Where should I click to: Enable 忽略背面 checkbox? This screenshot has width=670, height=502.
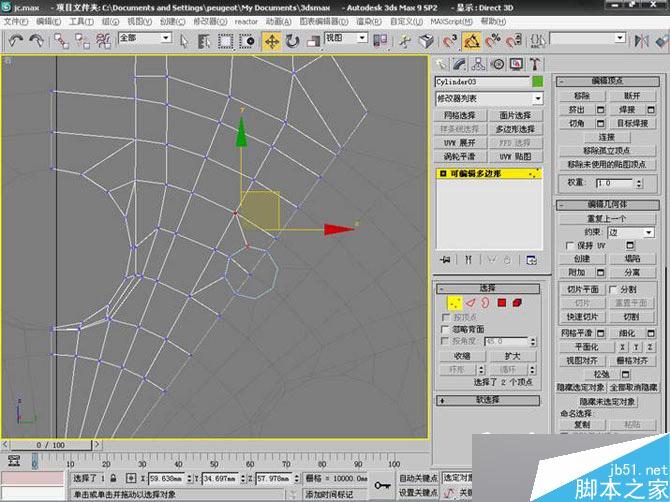(446, 329)
